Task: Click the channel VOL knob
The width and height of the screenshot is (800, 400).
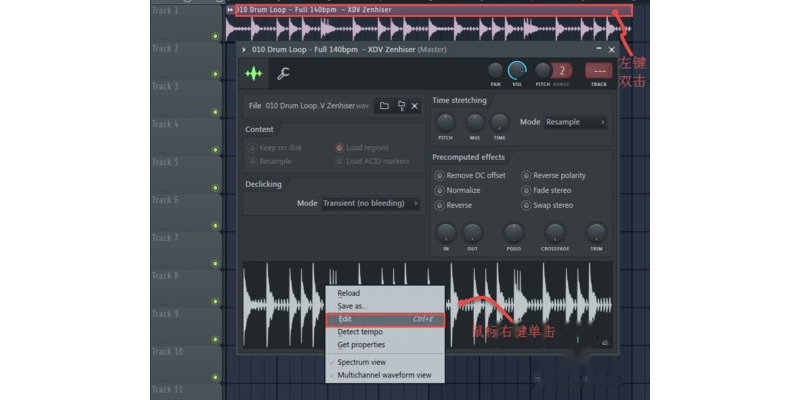Action: click(517, 70)
